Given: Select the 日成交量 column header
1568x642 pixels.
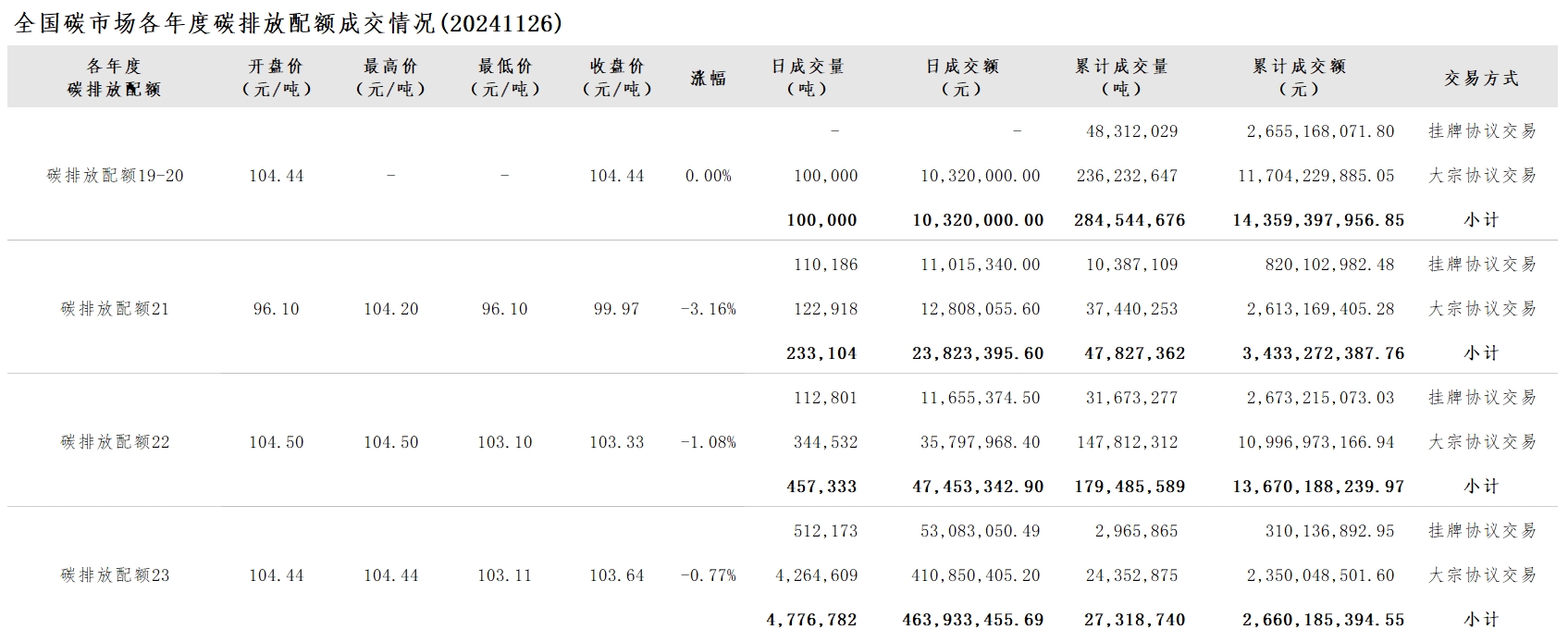Looking at the screenshot, I should (808, 78).
